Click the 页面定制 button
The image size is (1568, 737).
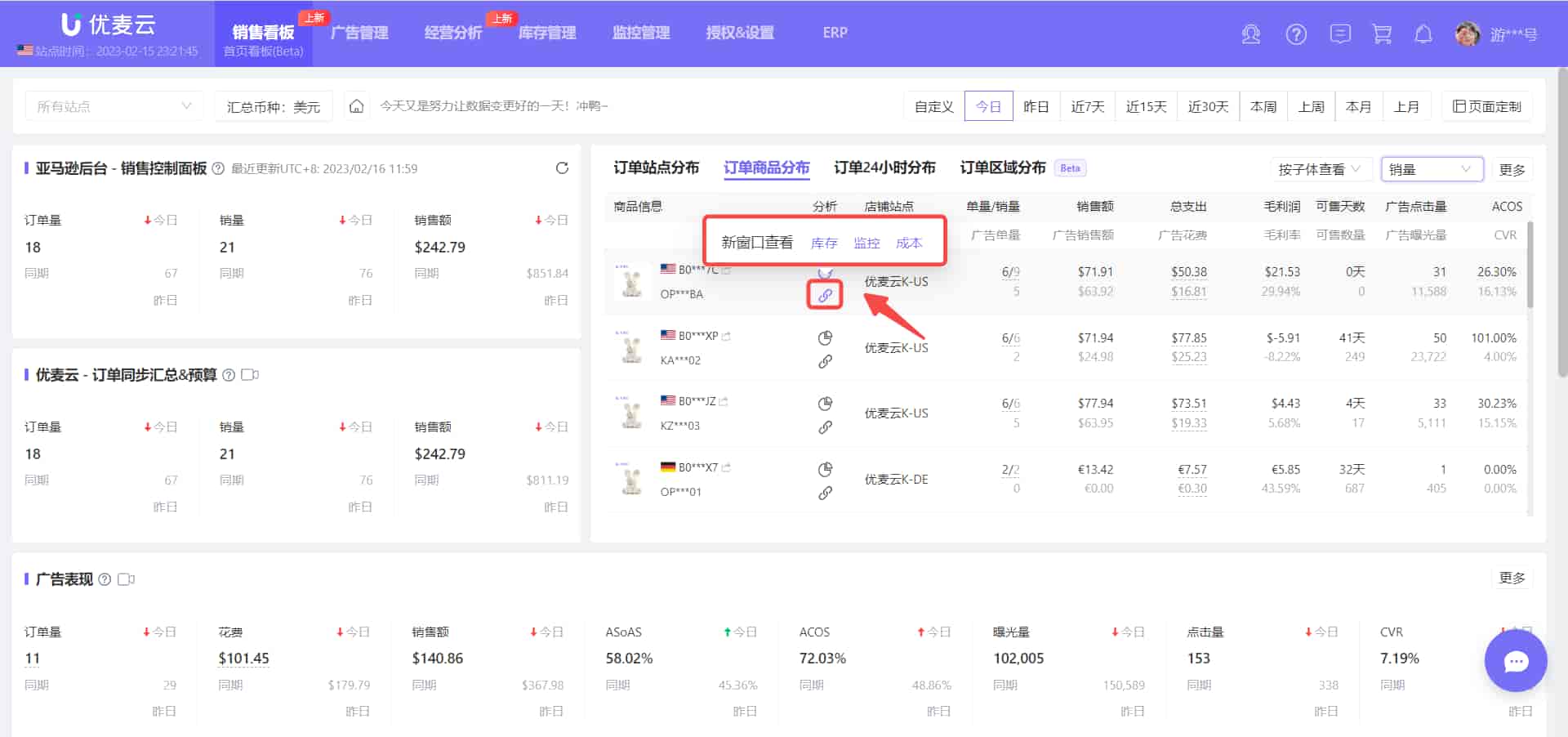[1486, 106]
